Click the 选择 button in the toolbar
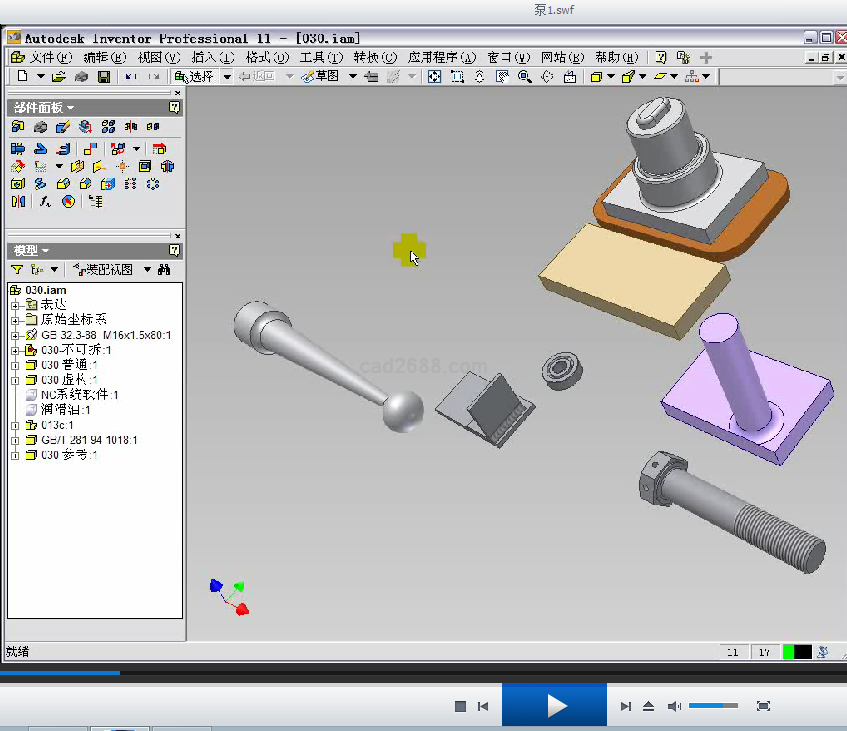 [195, 76]
